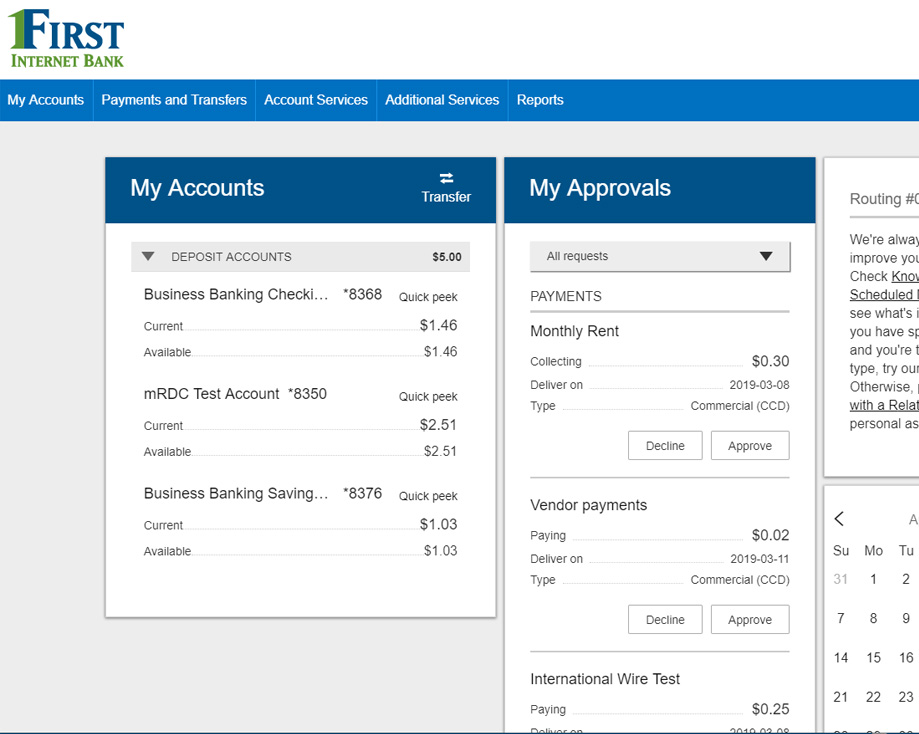Open the International Wire Test payment
The width and height of the screenshot is (919, 734).
coord(605,679)
